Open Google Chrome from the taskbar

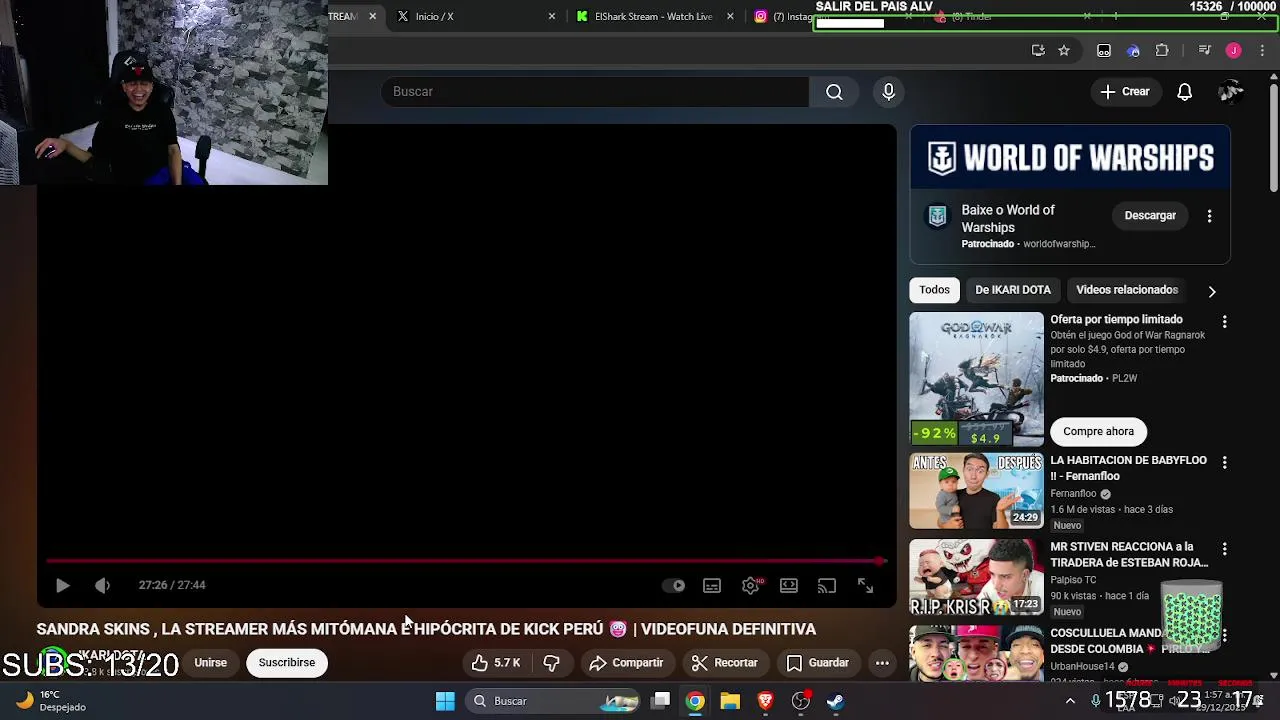695,701
